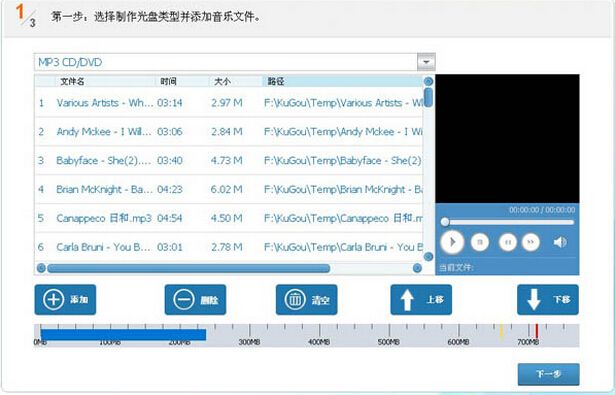Click the black video preview area
Viewport: 615px width, 395px height.
[x=507, y=138]
